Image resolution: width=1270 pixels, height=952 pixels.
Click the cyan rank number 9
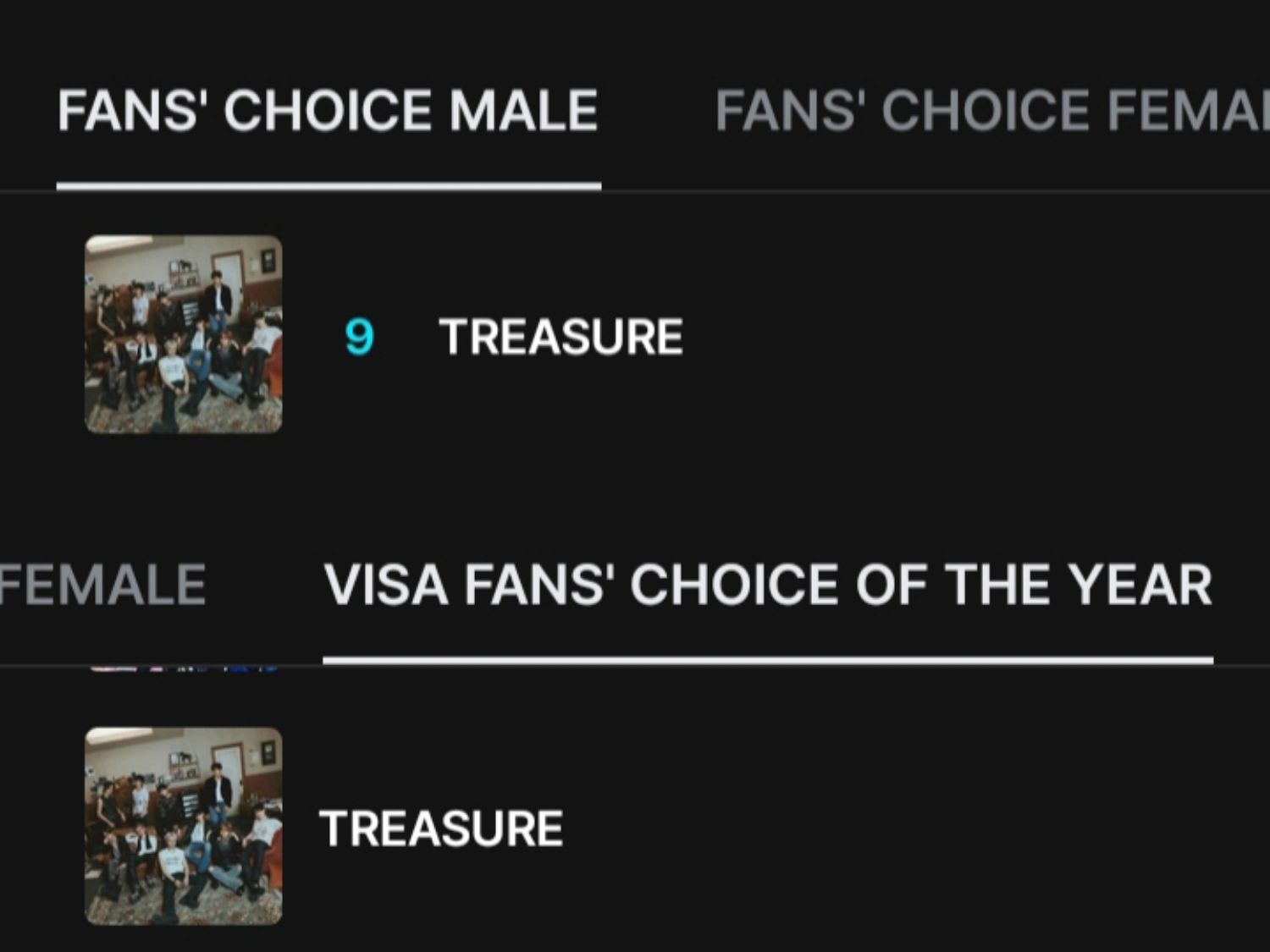(x=359, y=337)
